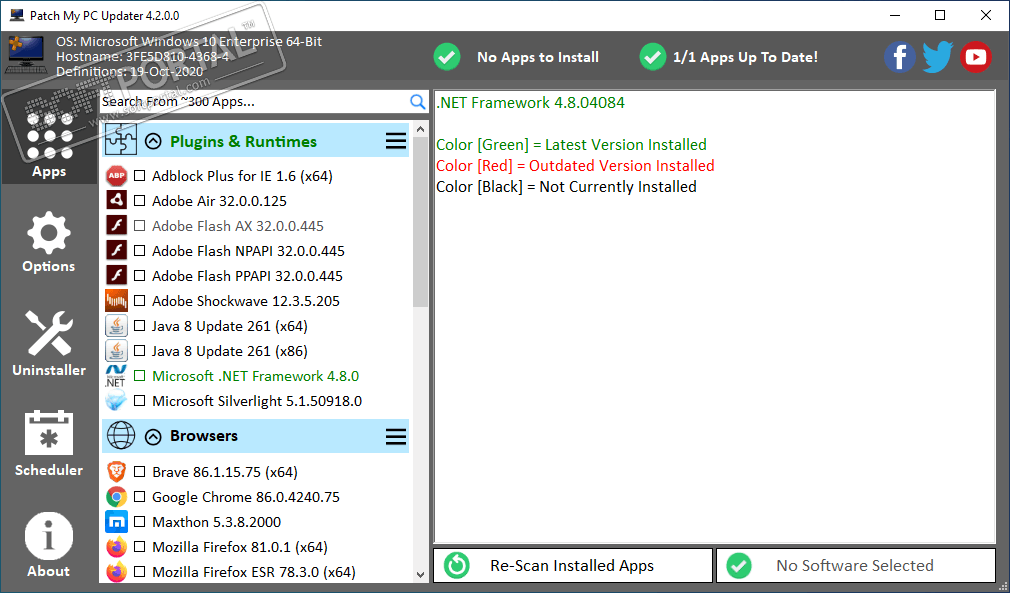Click the Google Chrome icon

coord(117,497)
